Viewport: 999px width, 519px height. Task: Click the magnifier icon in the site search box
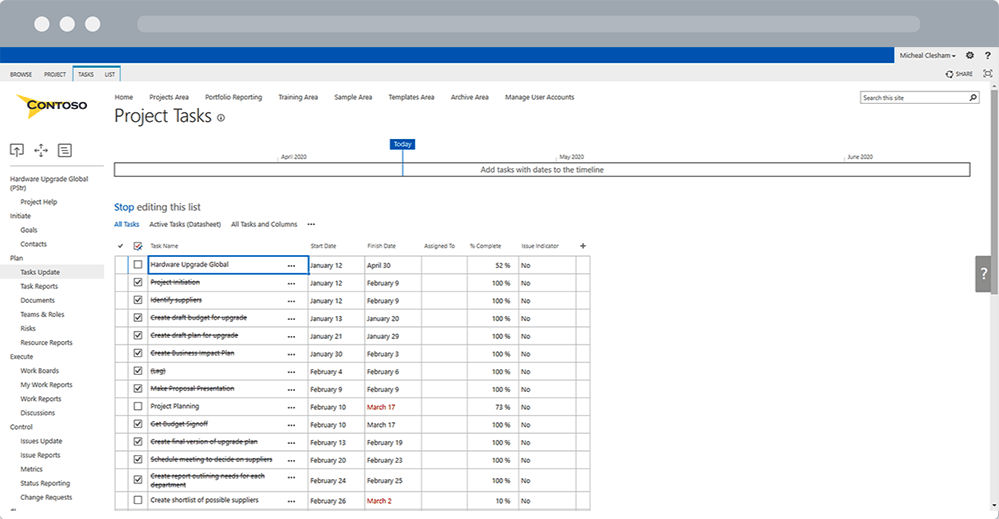pos(973,98)
